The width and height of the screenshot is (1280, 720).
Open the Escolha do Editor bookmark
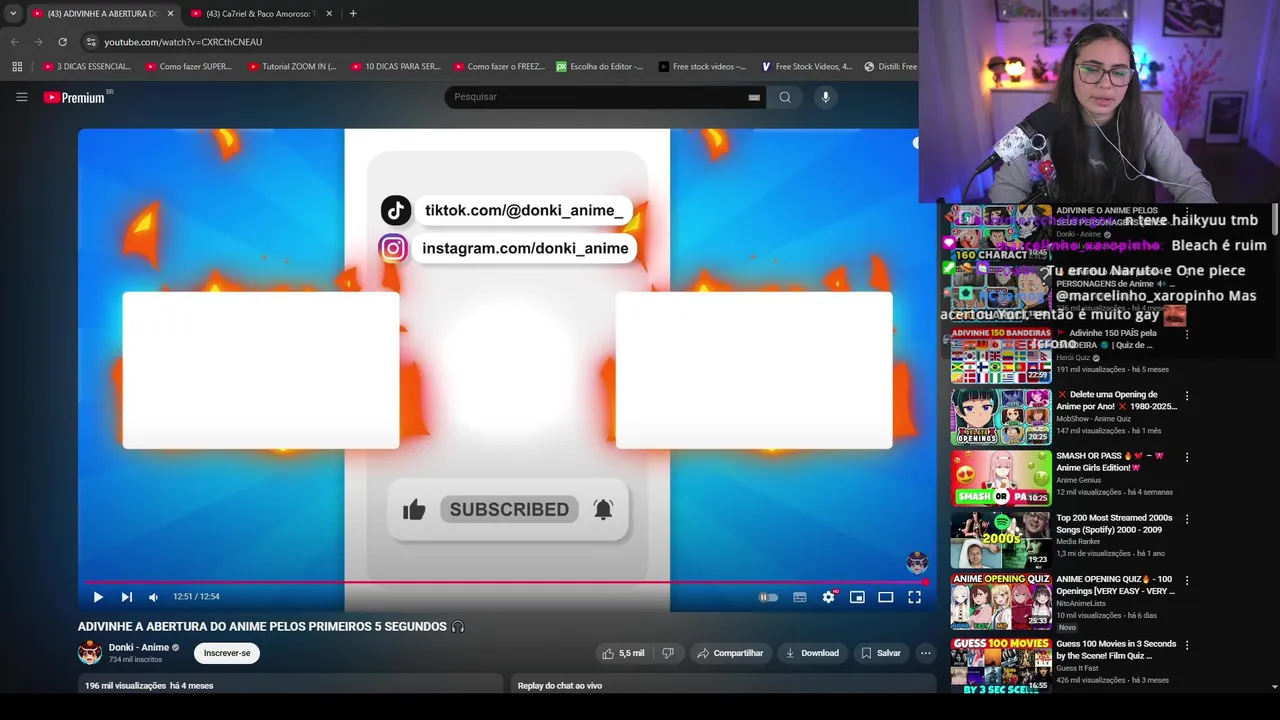point(600,67)
